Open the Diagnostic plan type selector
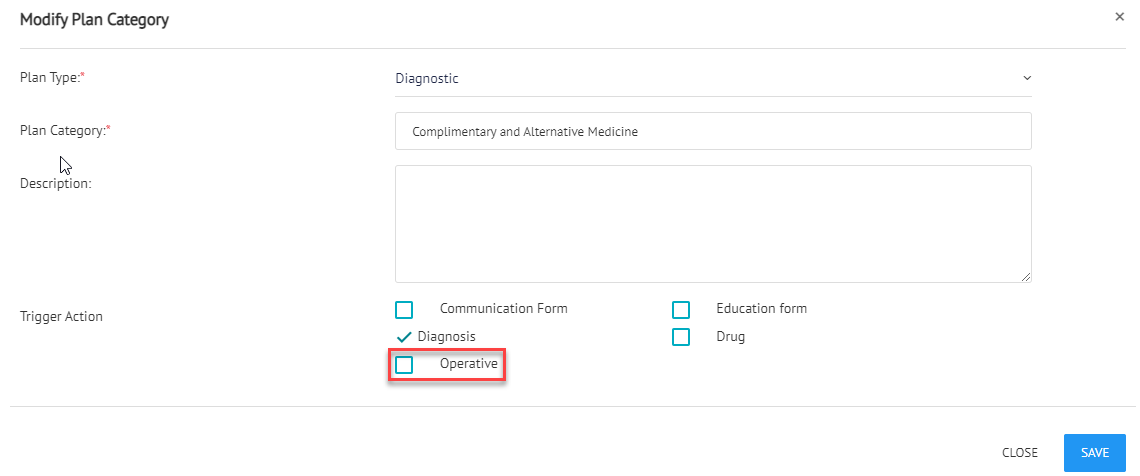This screenshot has height=476, width=1140. [713, 78]
